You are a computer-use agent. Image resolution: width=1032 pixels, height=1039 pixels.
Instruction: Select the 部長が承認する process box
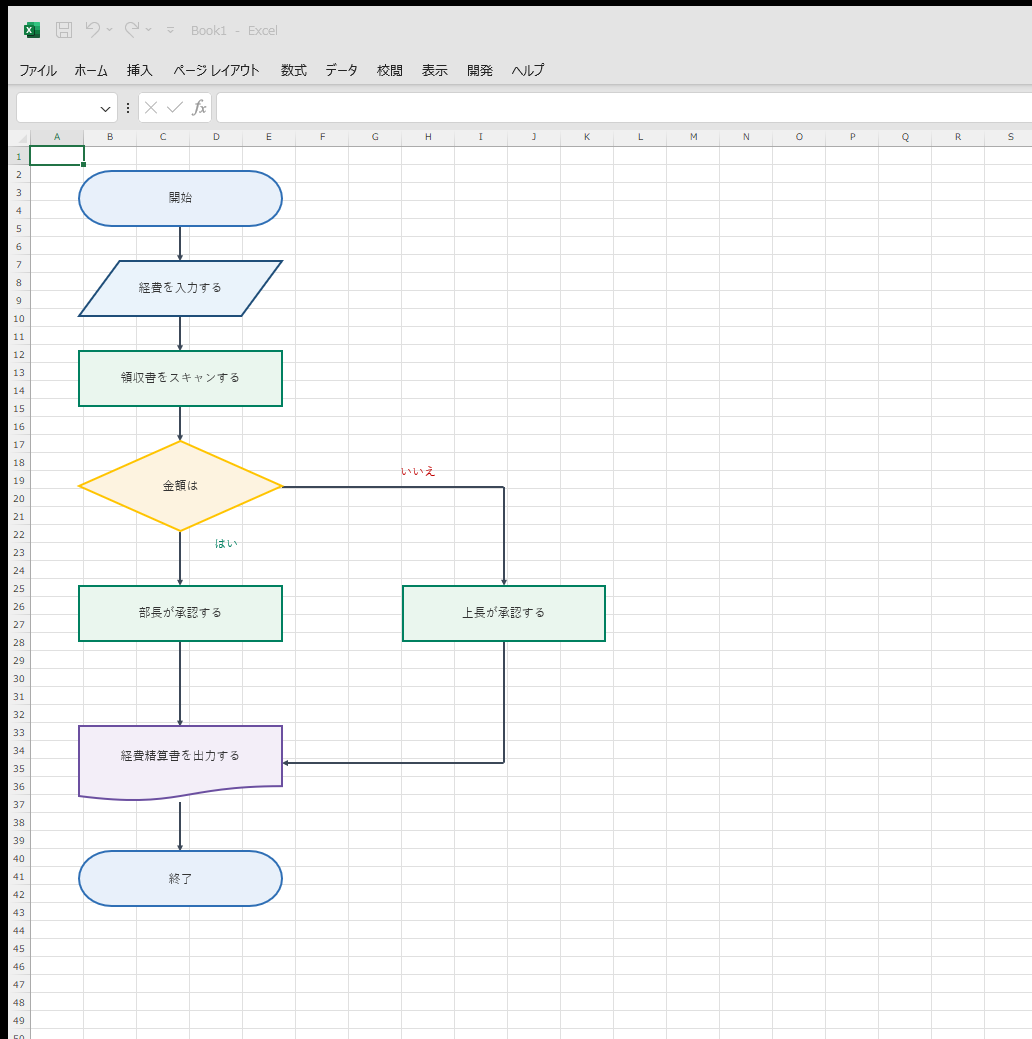pos(180,614)
